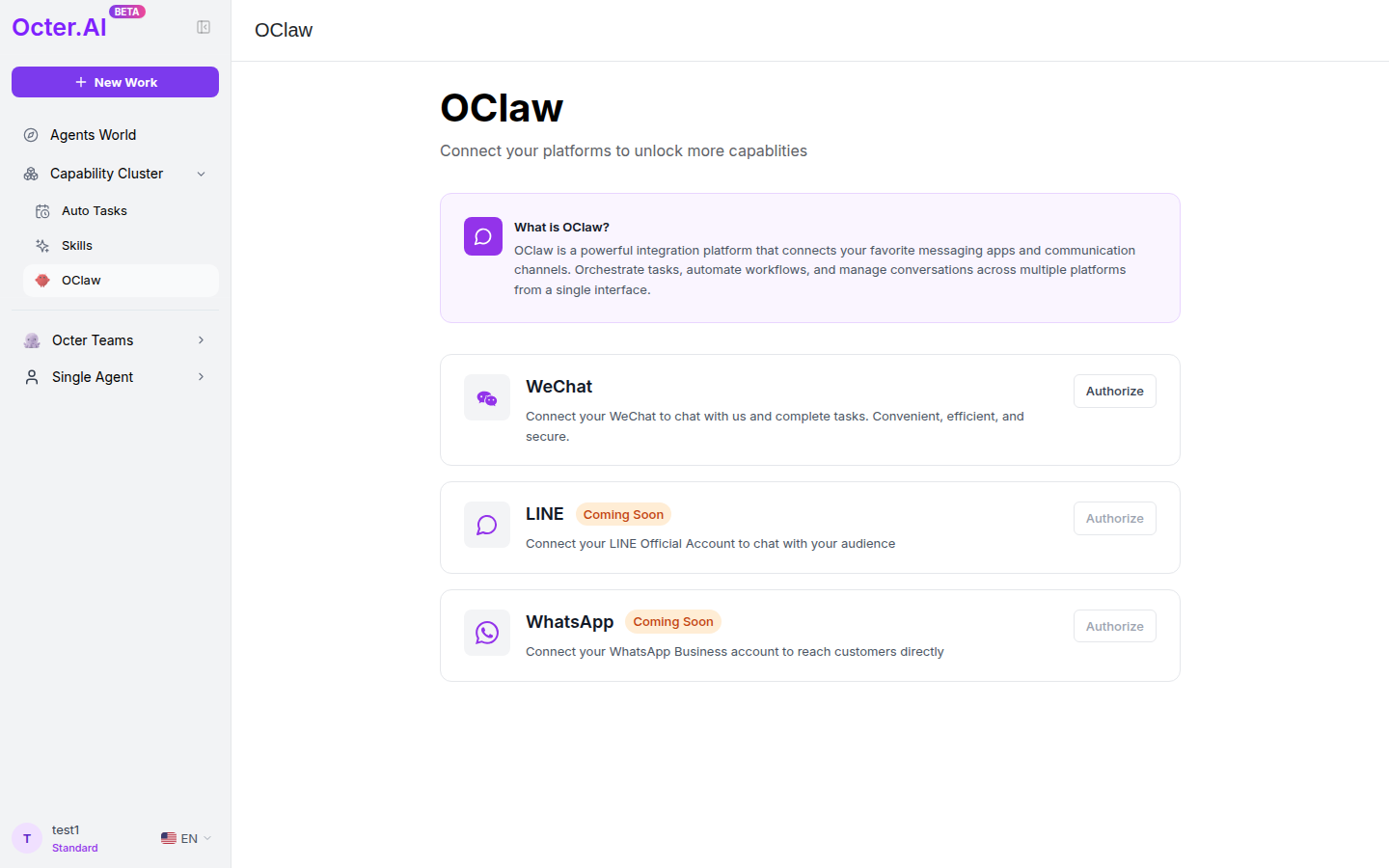Click the T user avatar

point(27,838)
